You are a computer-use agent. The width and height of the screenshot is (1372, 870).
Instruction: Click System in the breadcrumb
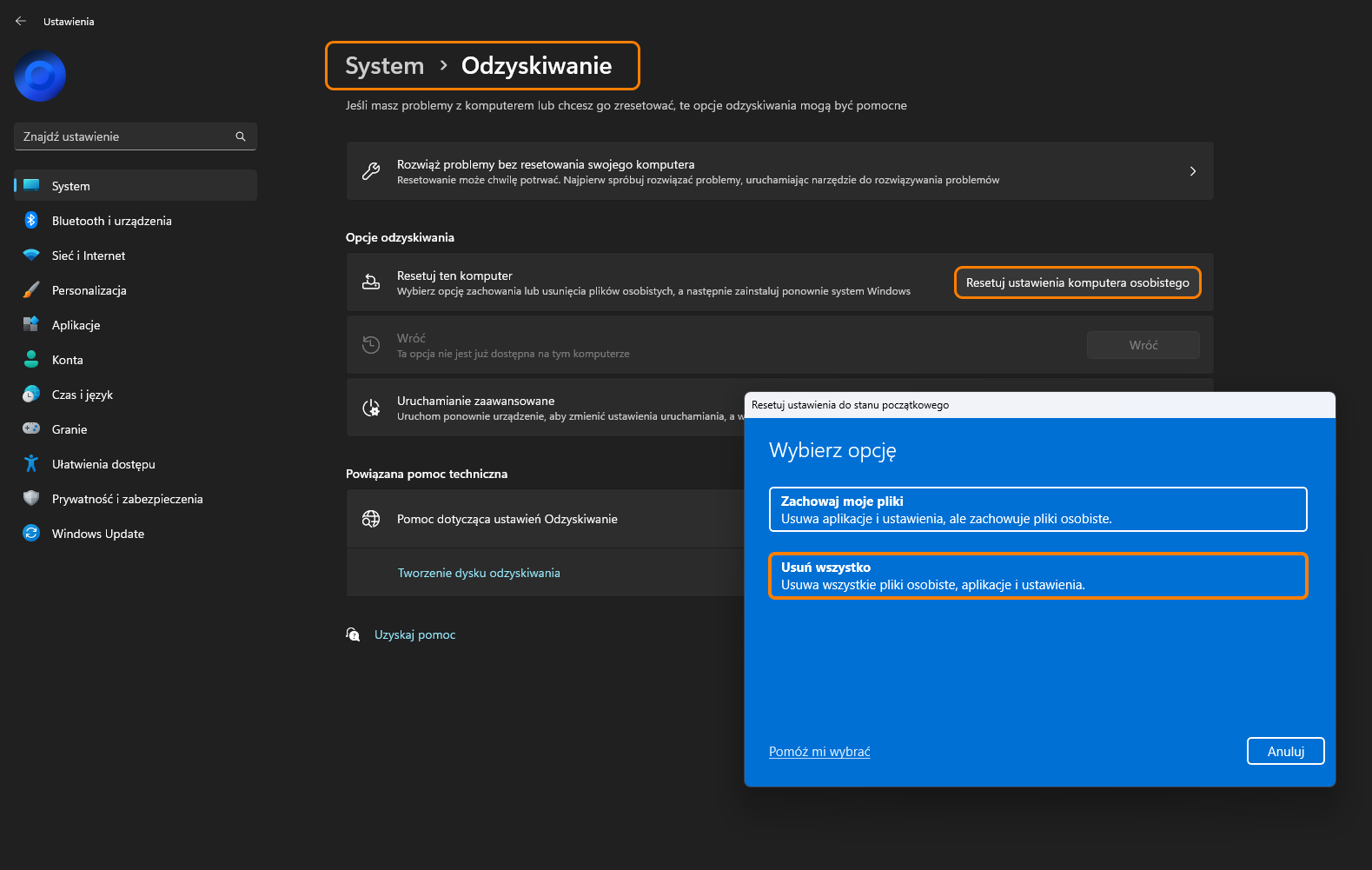(x=385, y=66)
